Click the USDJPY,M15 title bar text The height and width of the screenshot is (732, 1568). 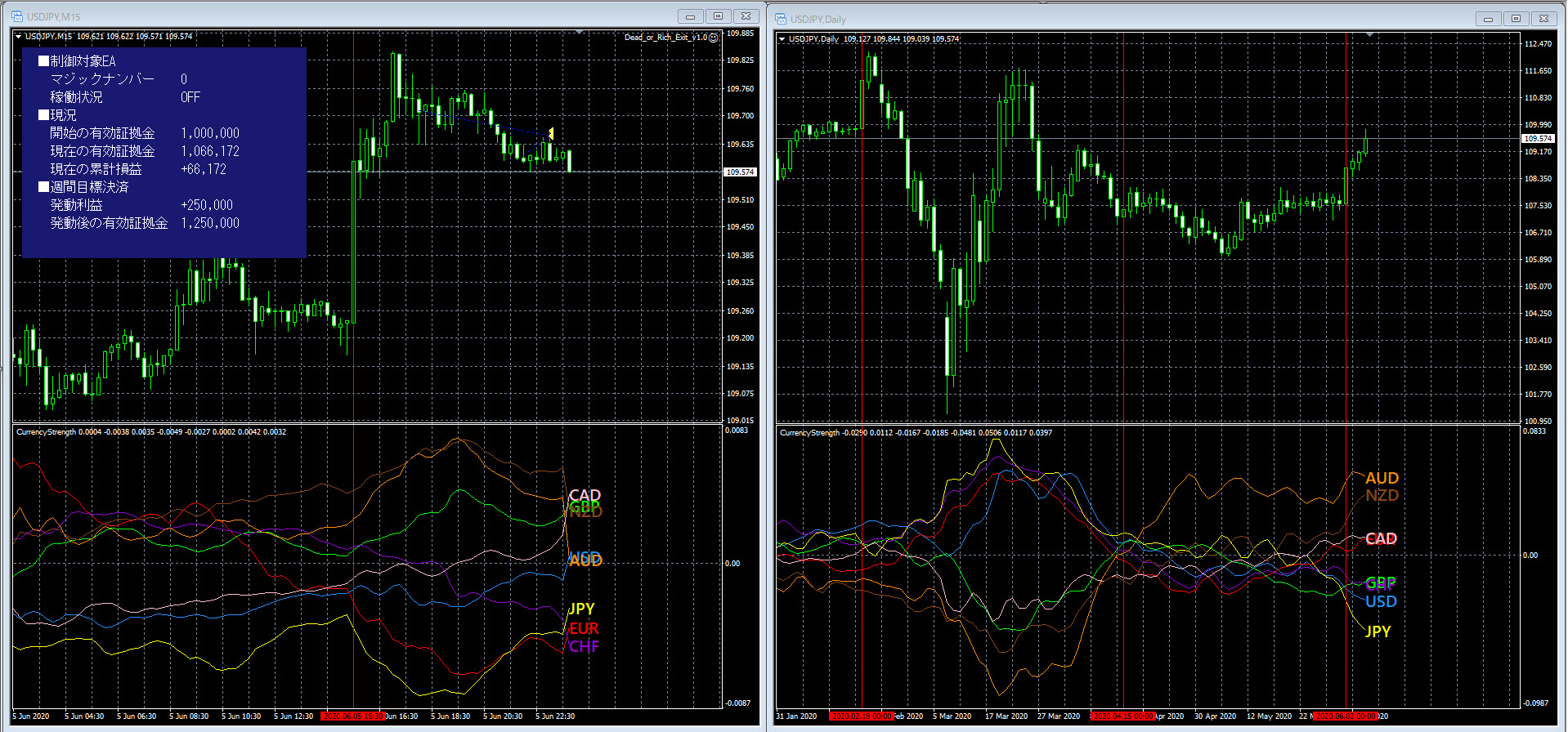point(54,16)
